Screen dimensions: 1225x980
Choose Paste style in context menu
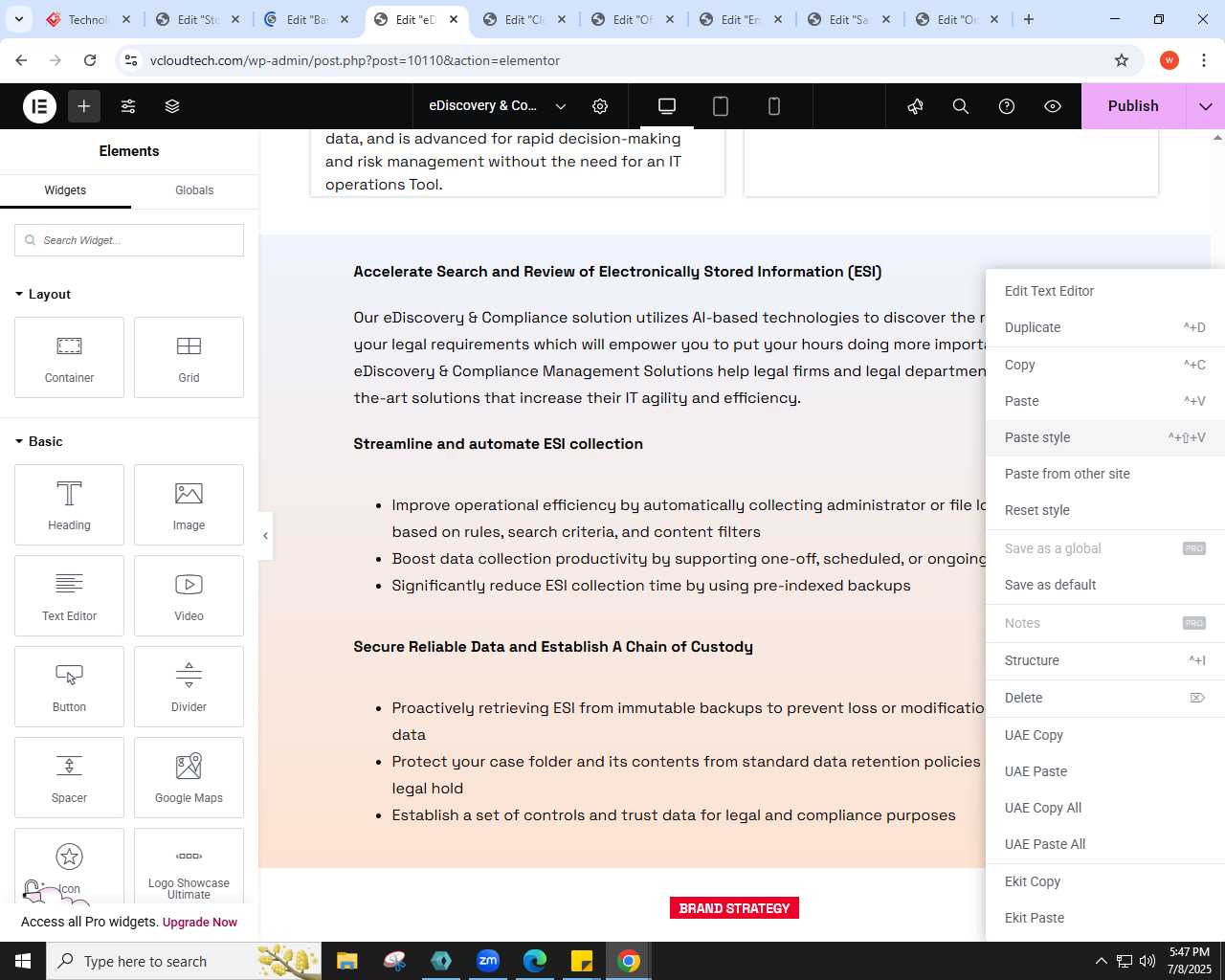pyautogui.click(x=1105, y=437)
